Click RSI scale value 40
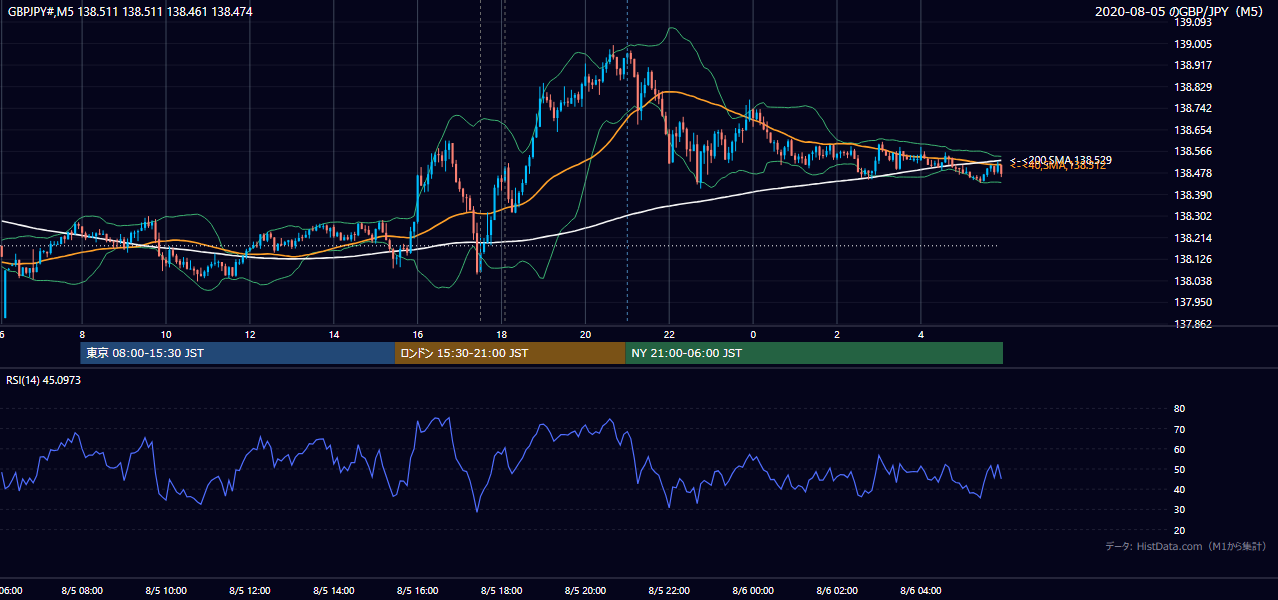This screenshot has width=1278, height=600. (x=1179, y=489)
